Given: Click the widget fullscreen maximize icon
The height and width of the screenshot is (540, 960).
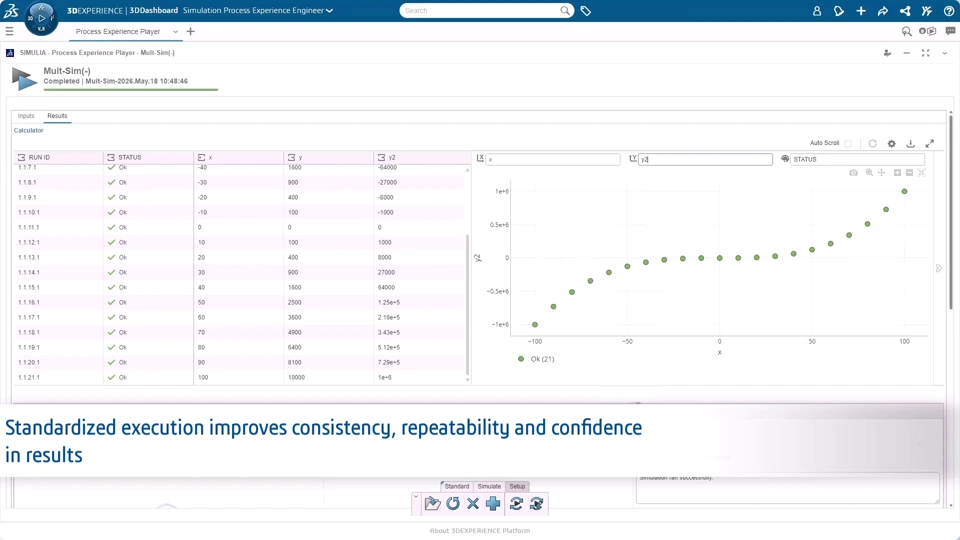Looking at the screenshot, I should click(926, 53).
